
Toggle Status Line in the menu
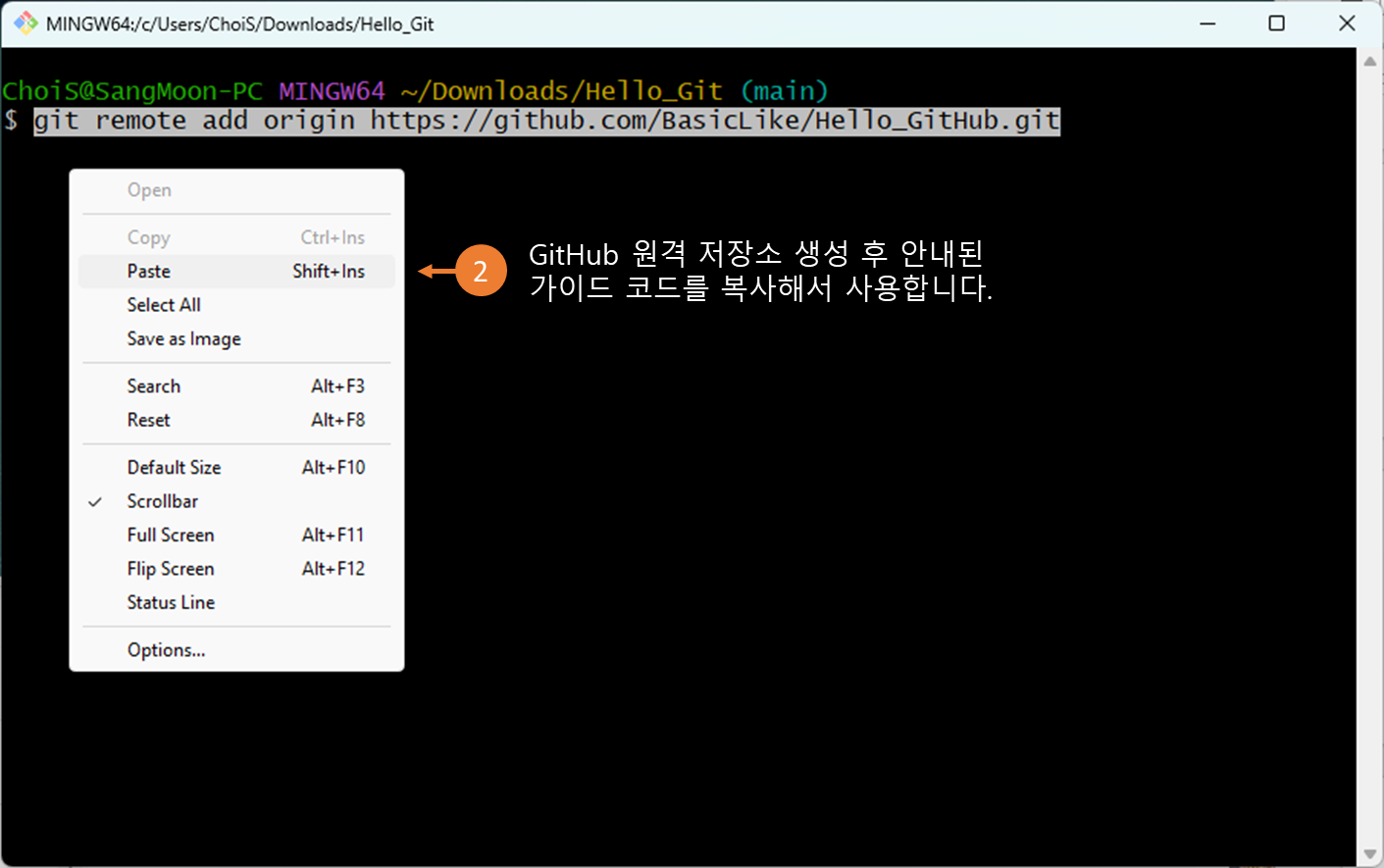(236, 602)
